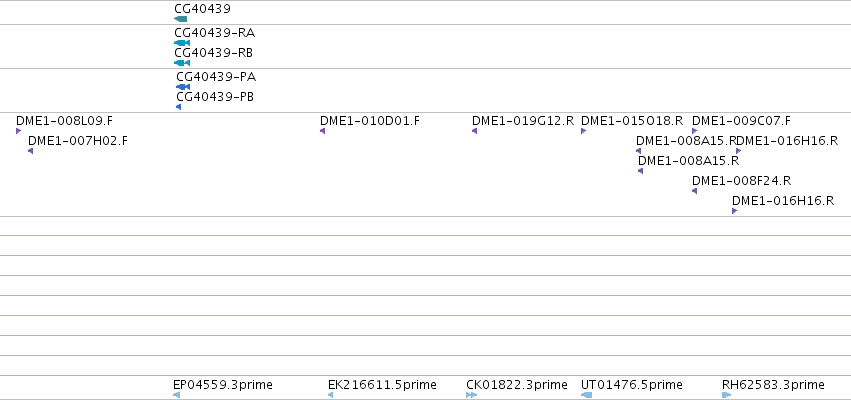Viewport: 851px width, 400px height.
Task: Click the CK01822.3prime label
Action: 517,385
